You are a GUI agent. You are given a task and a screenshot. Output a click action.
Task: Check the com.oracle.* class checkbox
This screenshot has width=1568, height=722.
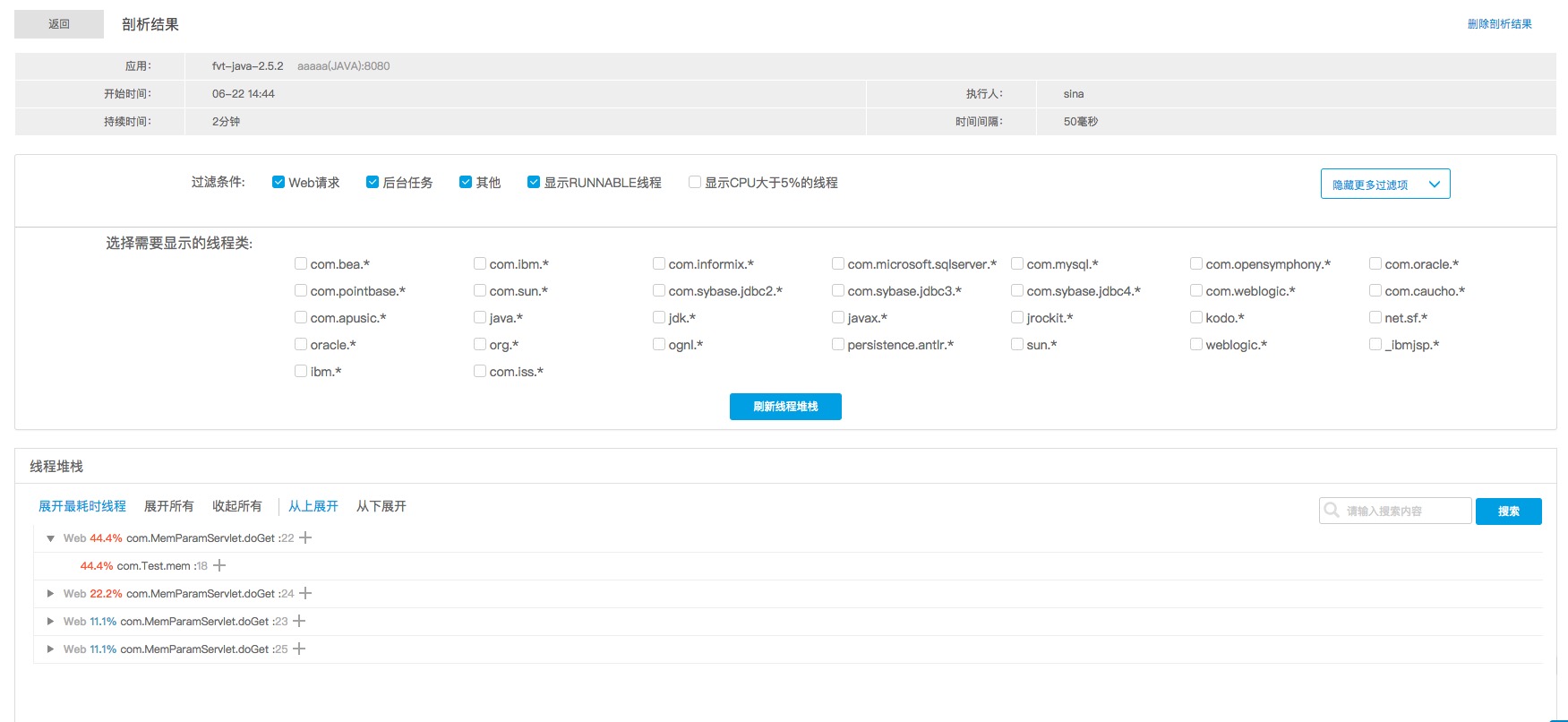tap(1375, 263)
